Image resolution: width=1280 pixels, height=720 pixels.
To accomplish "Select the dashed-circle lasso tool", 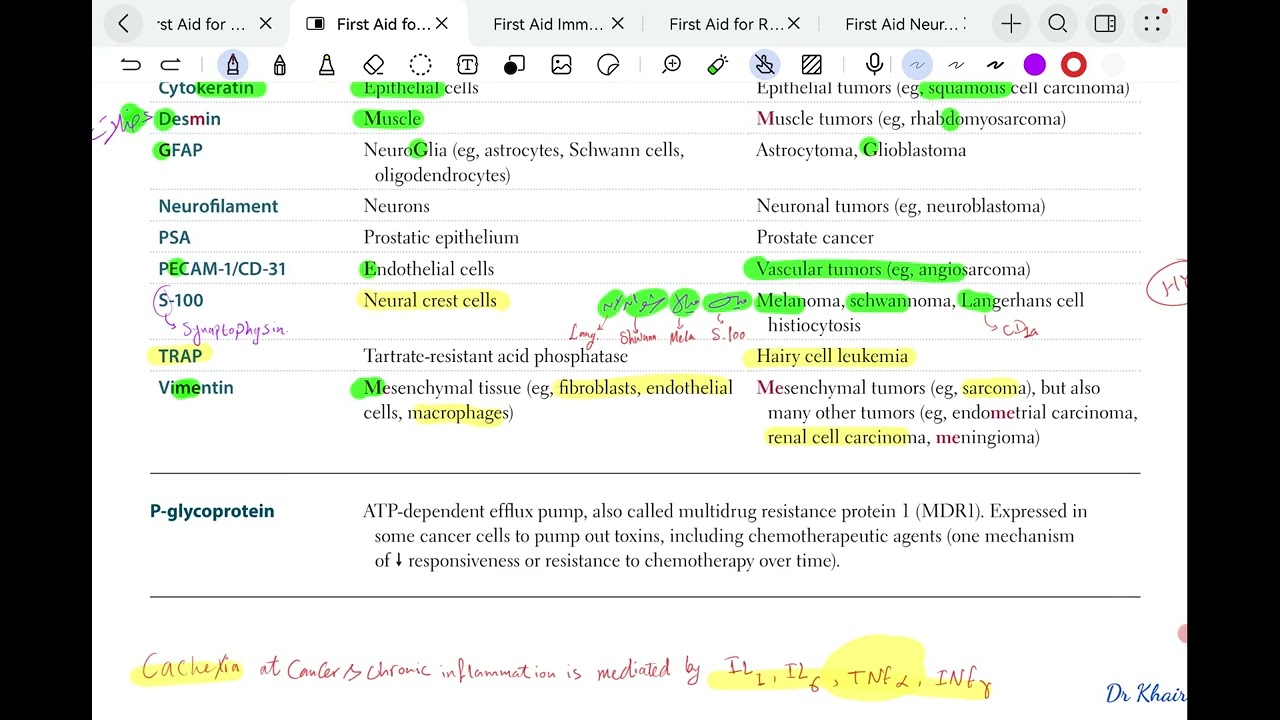I will 420,65.
